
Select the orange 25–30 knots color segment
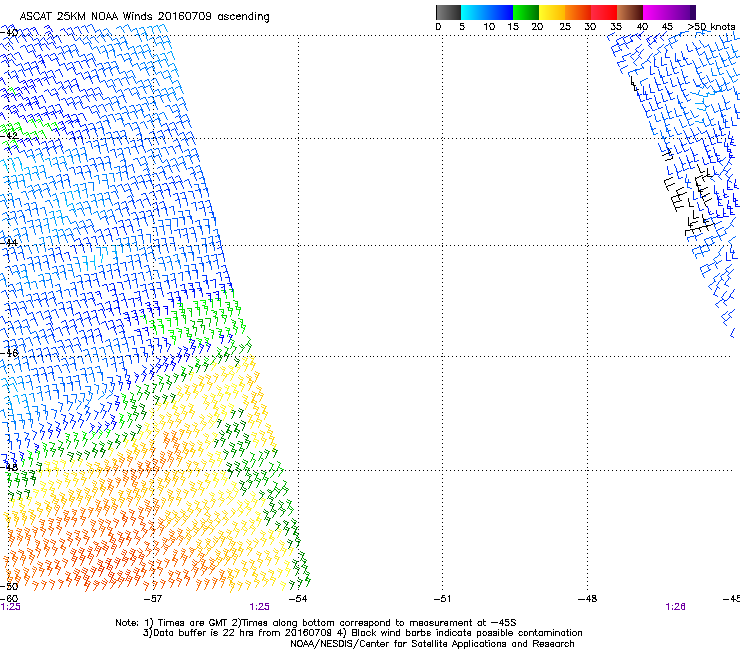[578, 12]
